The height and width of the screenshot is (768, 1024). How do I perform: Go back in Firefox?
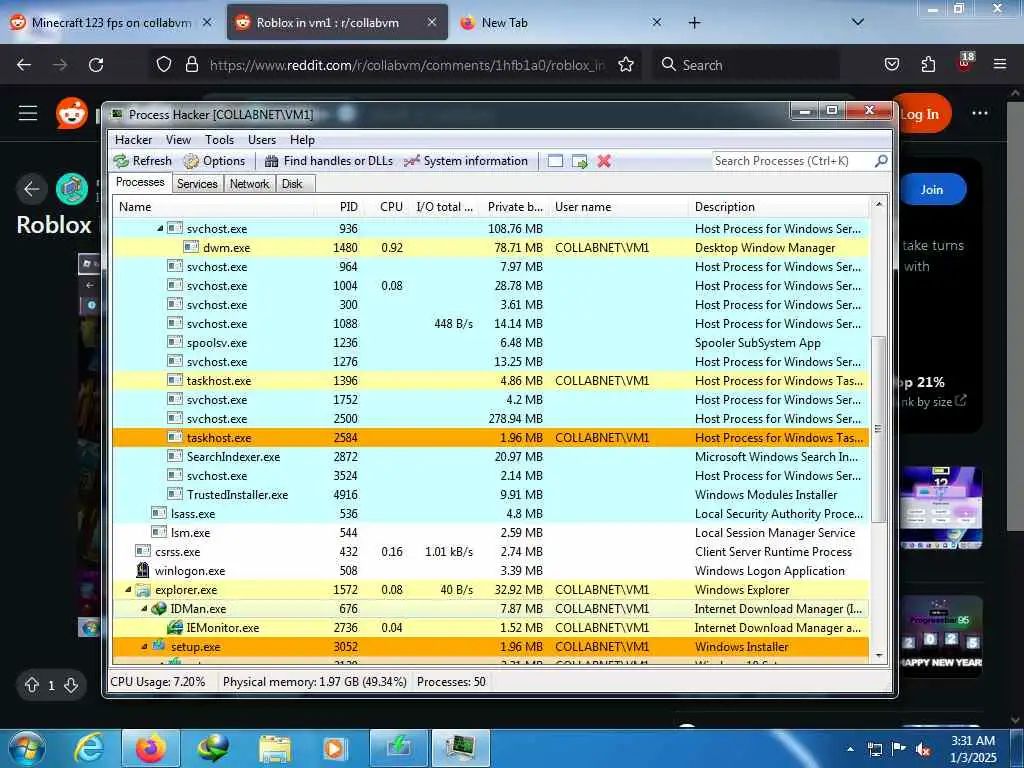click(x=24, y=65)
